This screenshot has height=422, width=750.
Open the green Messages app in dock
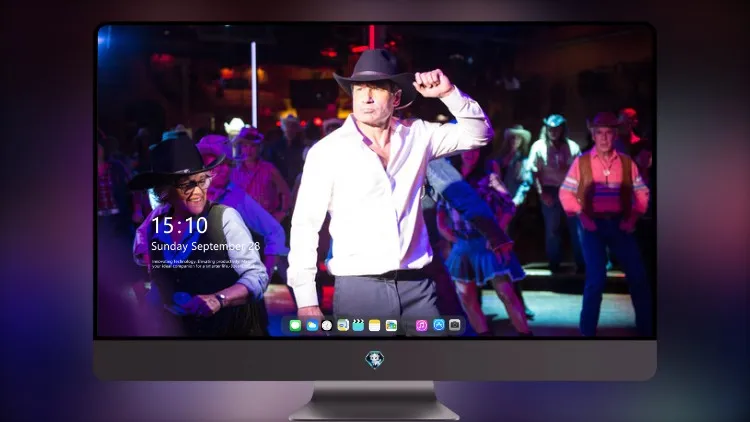[x=295, y=326]
